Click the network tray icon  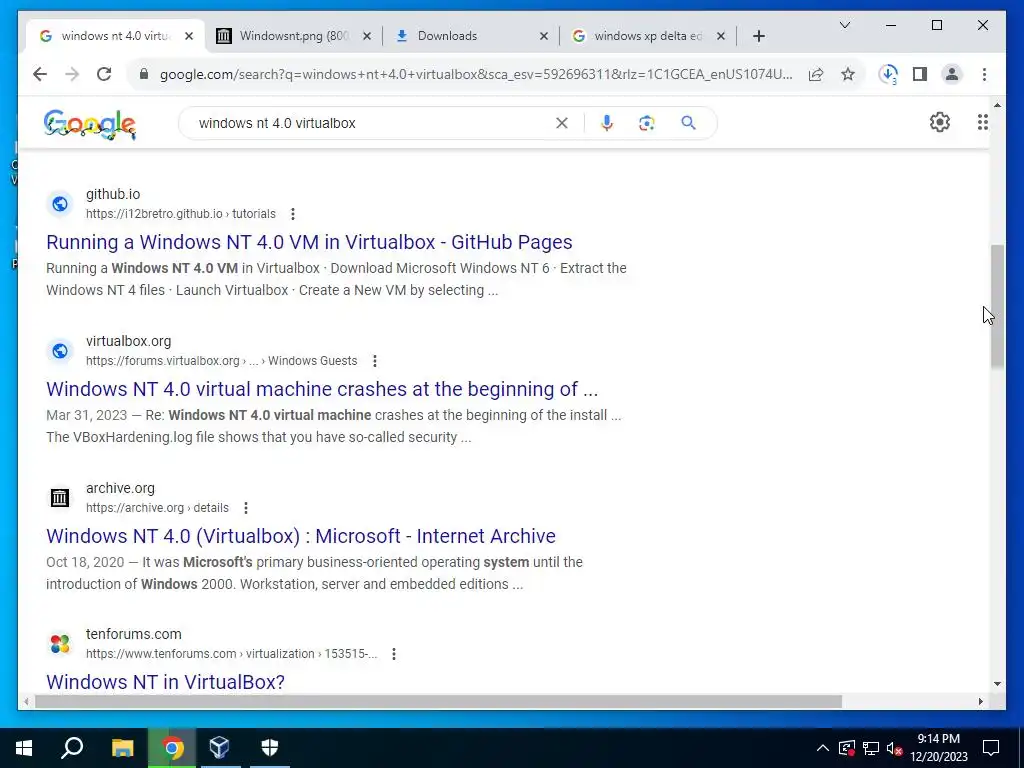pos(871,748)
